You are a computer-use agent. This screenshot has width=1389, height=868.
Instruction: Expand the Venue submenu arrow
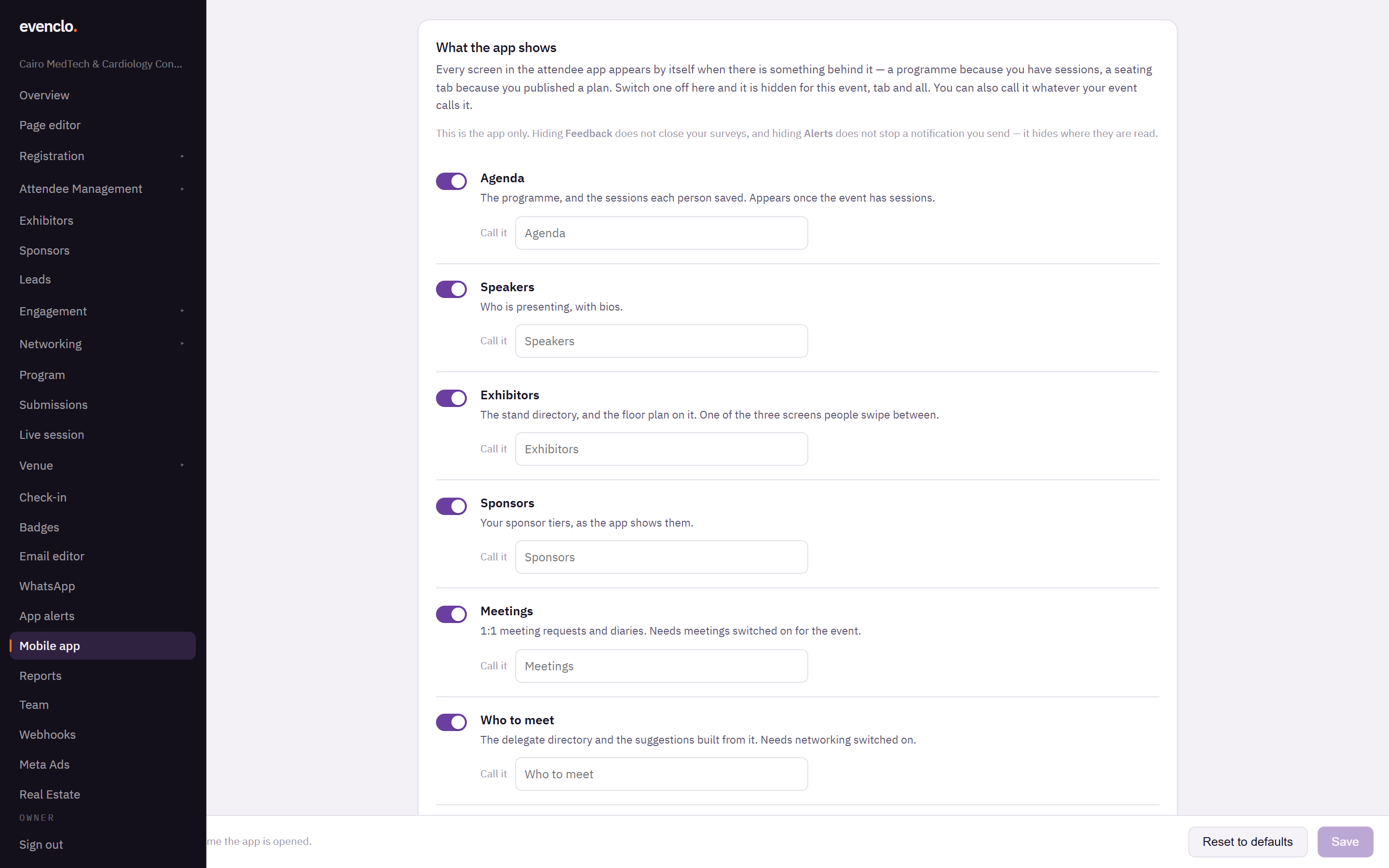pyautogui.click(x=182, y=465)
